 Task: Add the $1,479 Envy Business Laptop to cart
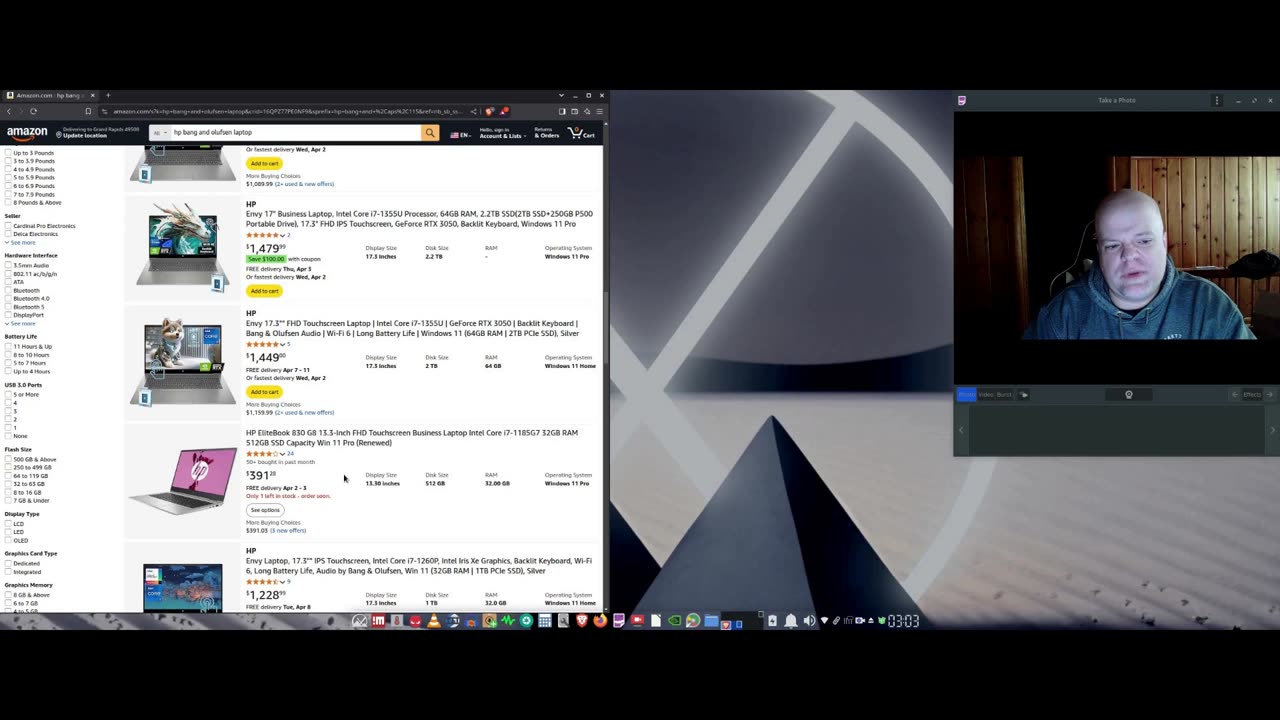click(265, 291)
